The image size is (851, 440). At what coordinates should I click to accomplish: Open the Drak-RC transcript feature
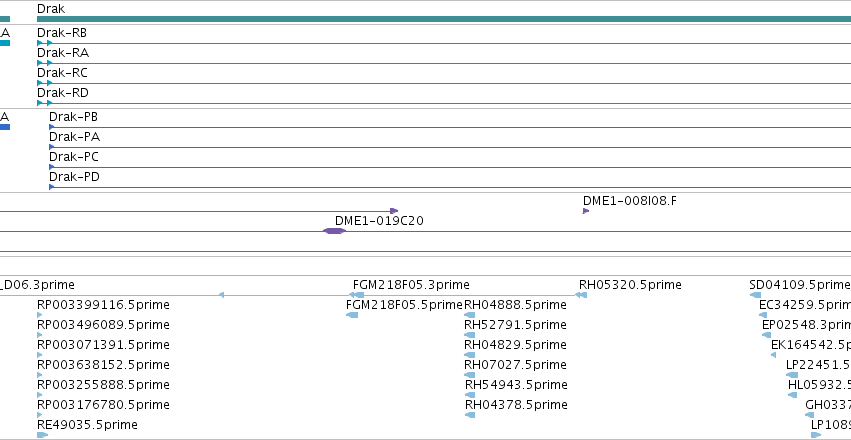(x=444, y=83)
